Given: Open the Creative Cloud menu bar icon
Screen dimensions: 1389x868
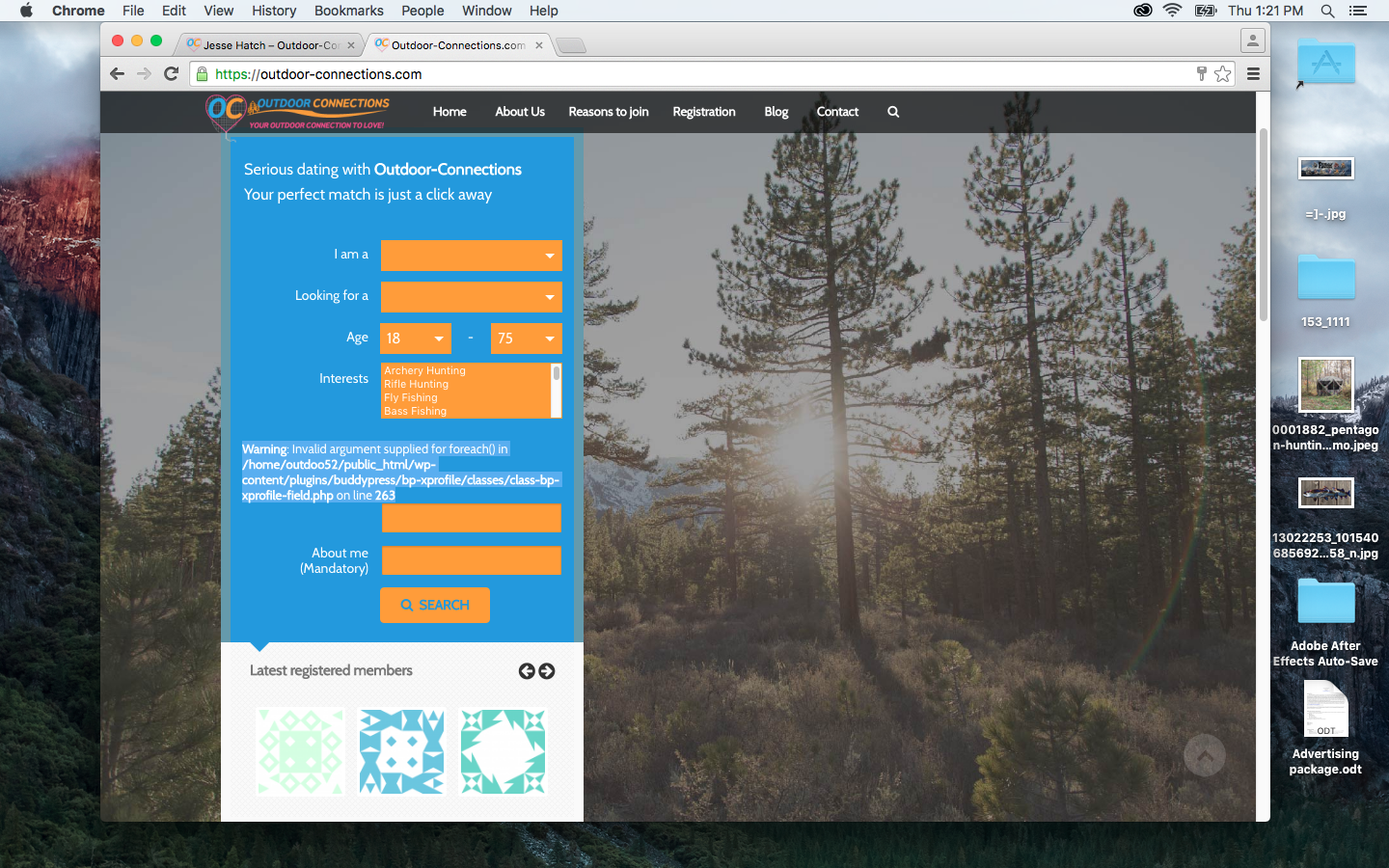Looking at the screenshot, I should (1143, 11).
